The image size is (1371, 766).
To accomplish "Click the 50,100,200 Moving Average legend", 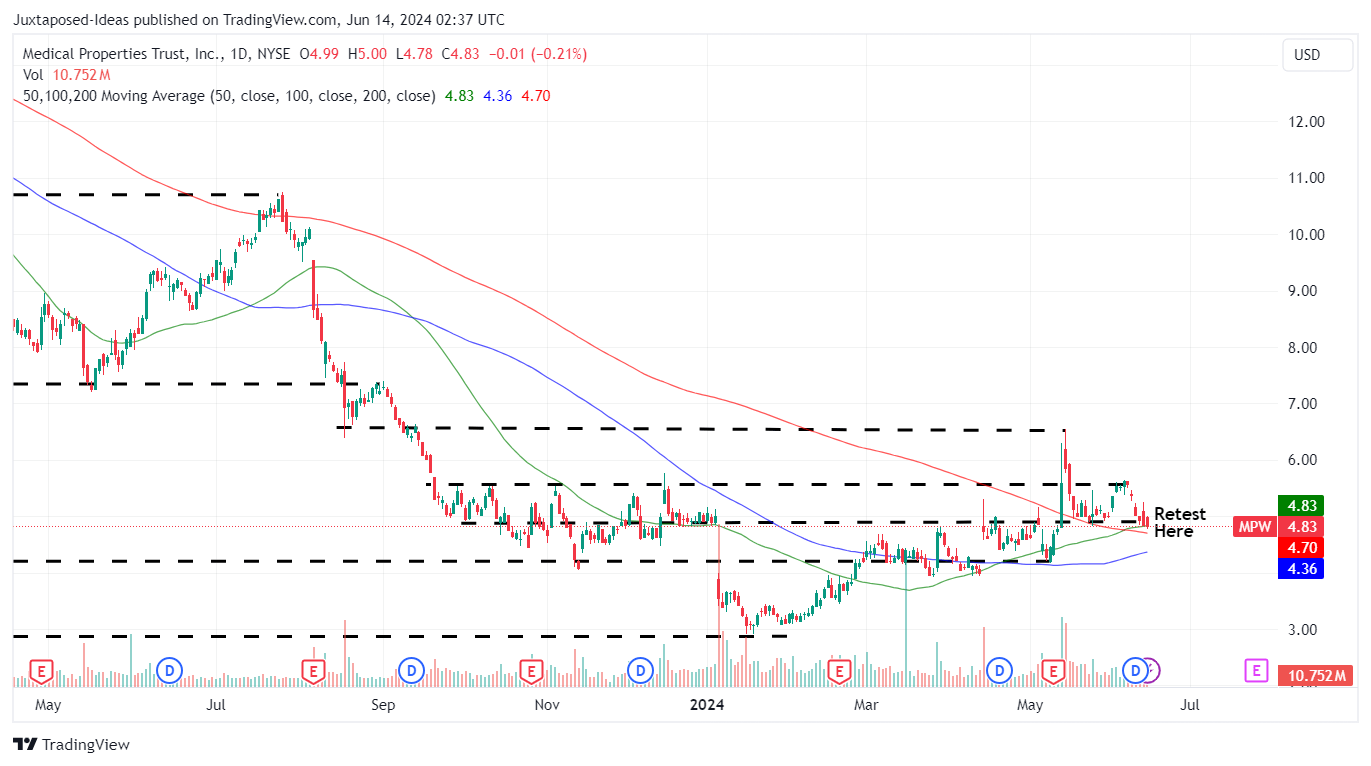I will 229,96.
